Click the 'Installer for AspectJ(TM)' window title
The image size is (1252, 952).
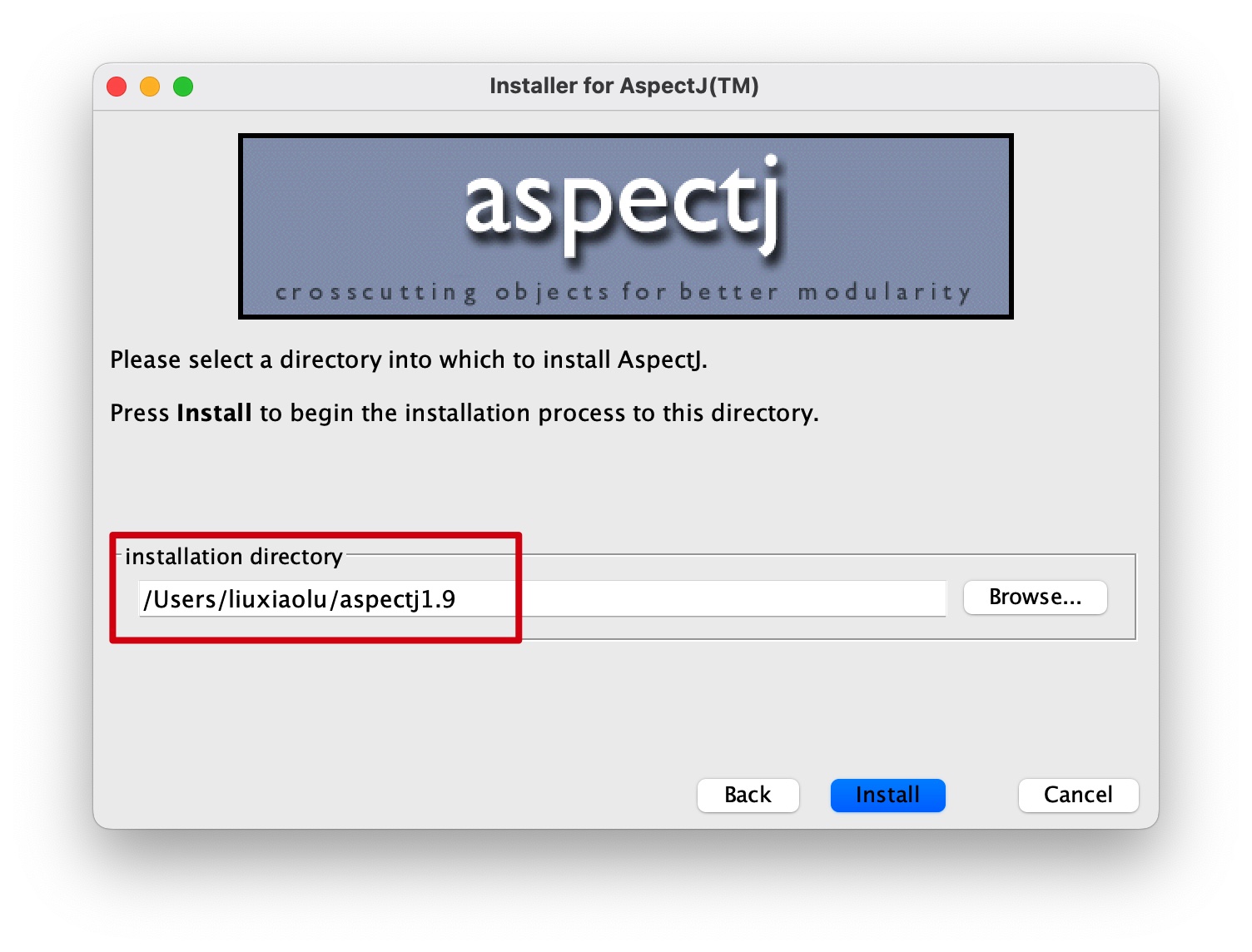point(624,86)
